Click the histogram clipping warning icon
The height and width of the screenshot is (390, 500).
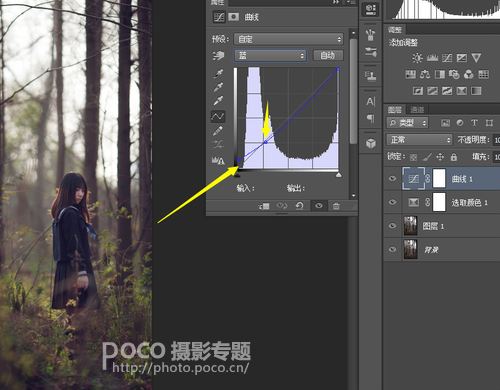click(218, 160)
